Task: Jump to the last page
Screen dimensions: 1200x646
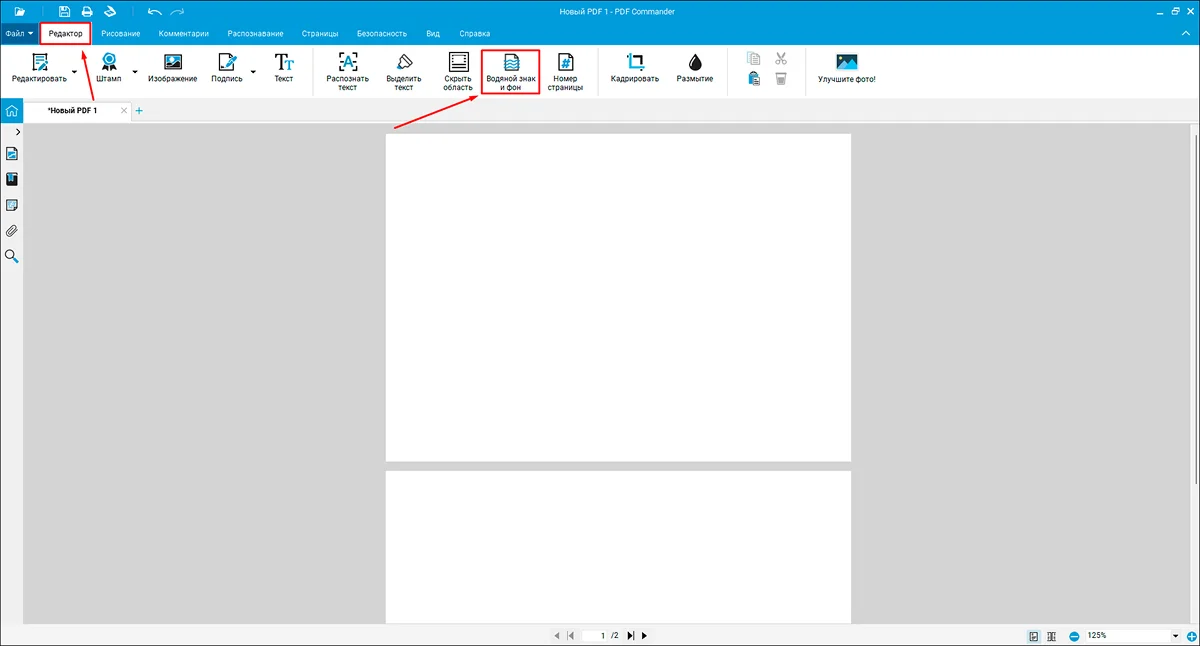Action: (x=631, y=636)
